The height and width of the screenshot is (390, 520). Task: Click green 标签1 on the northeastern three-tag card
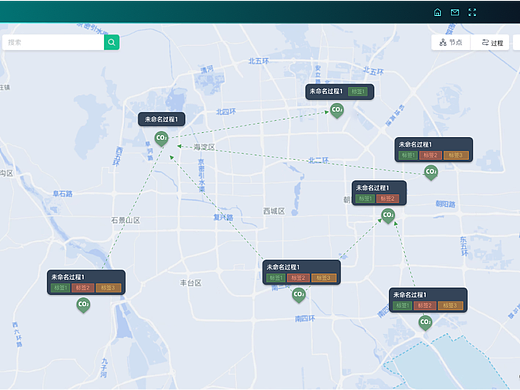pos(408,155)
